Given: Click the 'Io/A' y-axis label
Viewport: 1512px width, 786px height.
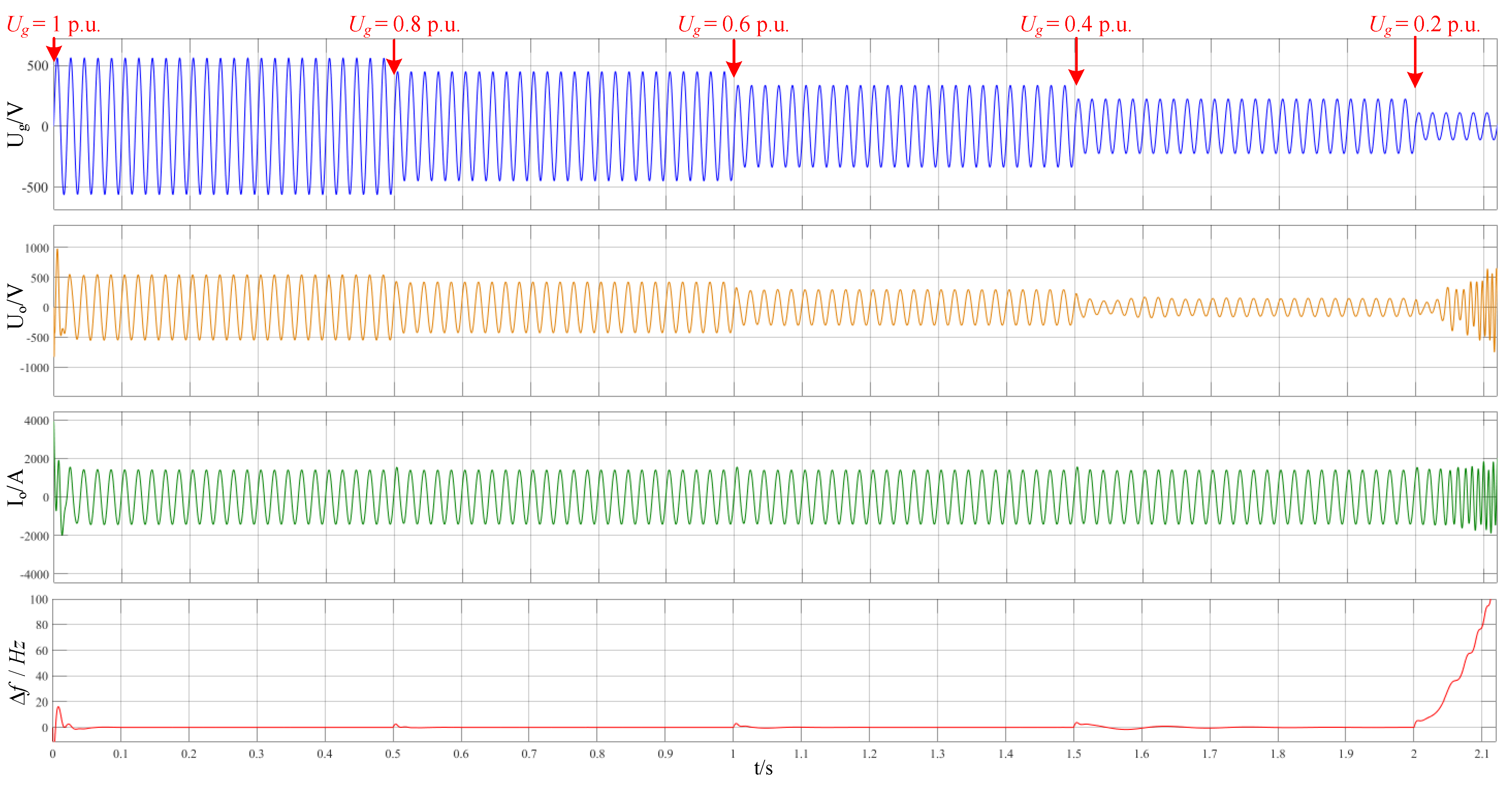Looking at the screenshot, I should (x=16, y=488).
